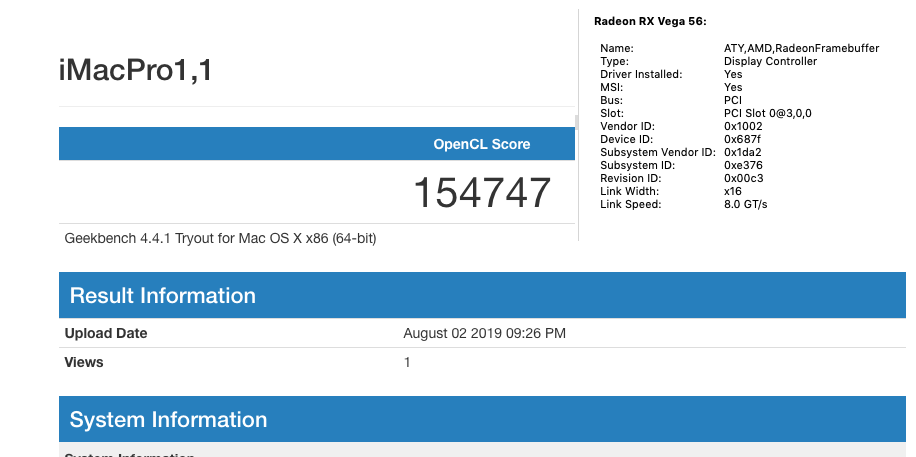This screenshot has width=916, height=457.
Task: Select the Bus value PCI
Action: point(733,101)
